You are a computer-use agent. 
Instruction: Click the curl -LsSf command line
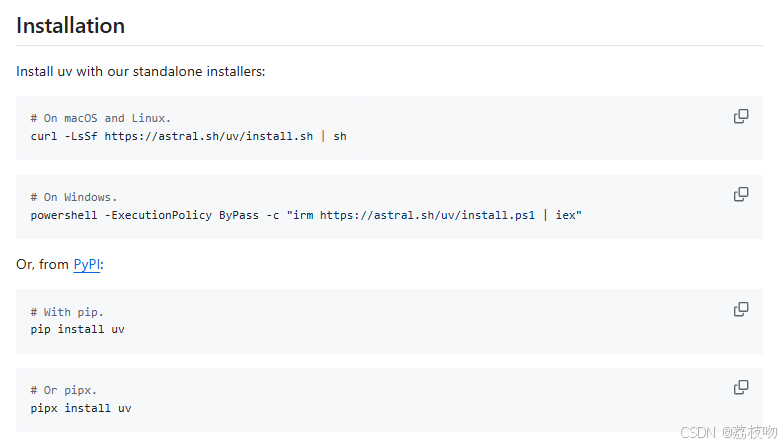click(188, 136)
